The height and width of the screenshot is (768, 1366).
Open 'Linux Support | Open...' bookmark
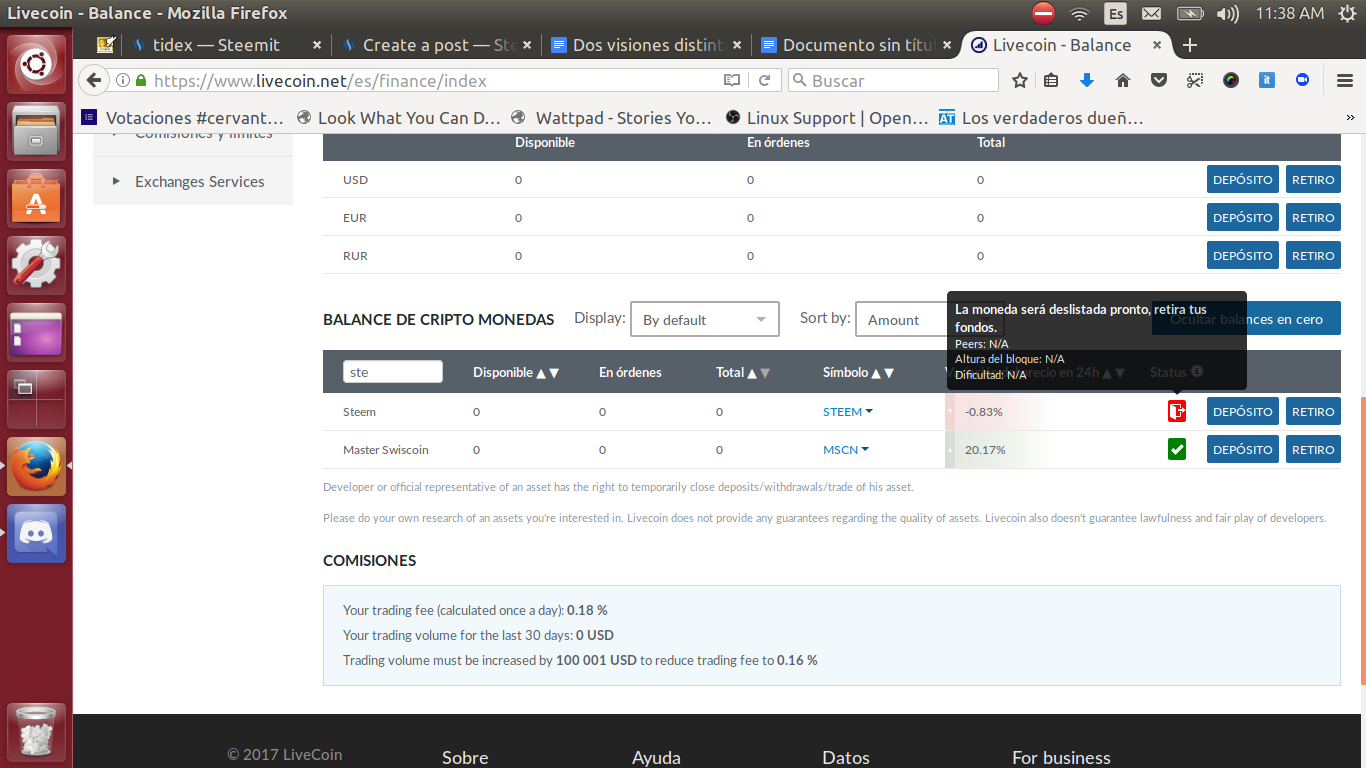coord(827,118)
